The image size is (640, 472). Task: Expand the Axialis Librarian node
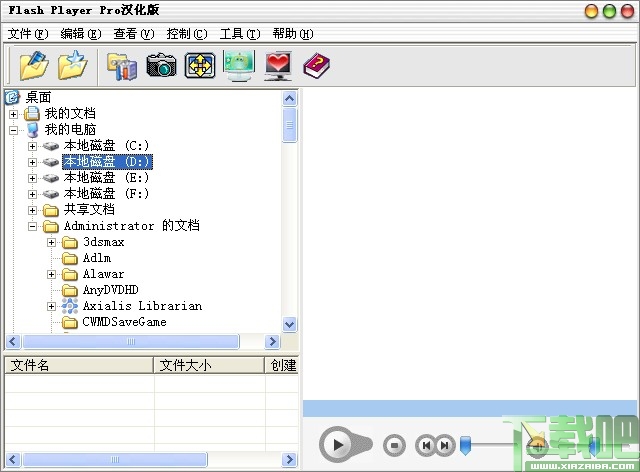(x=51, y=306)
